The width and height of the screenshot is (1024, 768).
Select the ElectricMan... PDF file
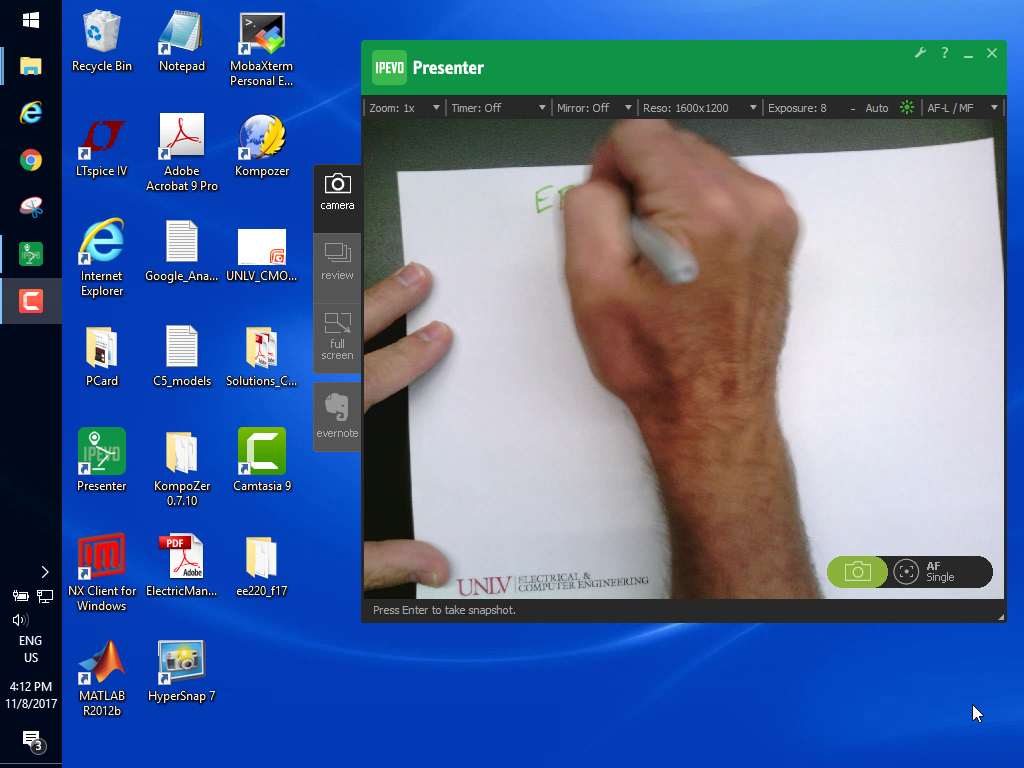tap(182, 566)
